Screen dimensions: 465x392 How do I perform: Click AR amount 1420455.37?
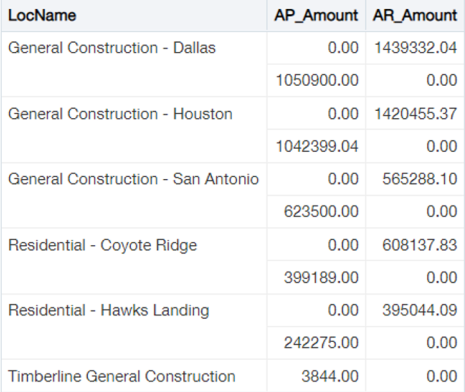point(415,114)
